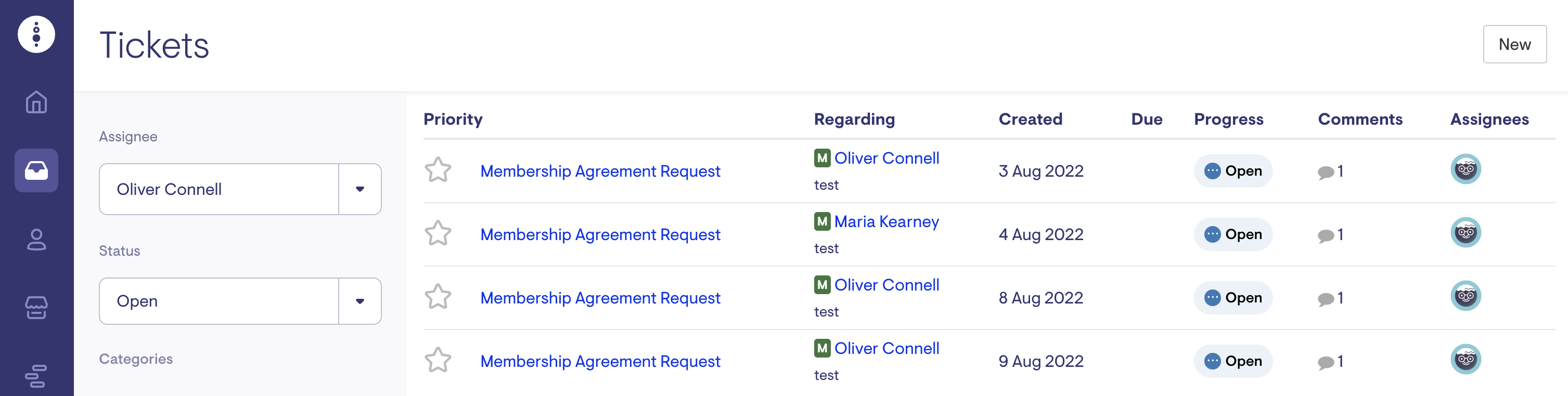Click the bottom sidebar layout bars icon
Image resolution: width=1568 pixels, height=396 pixels.
tap(36, 375)
